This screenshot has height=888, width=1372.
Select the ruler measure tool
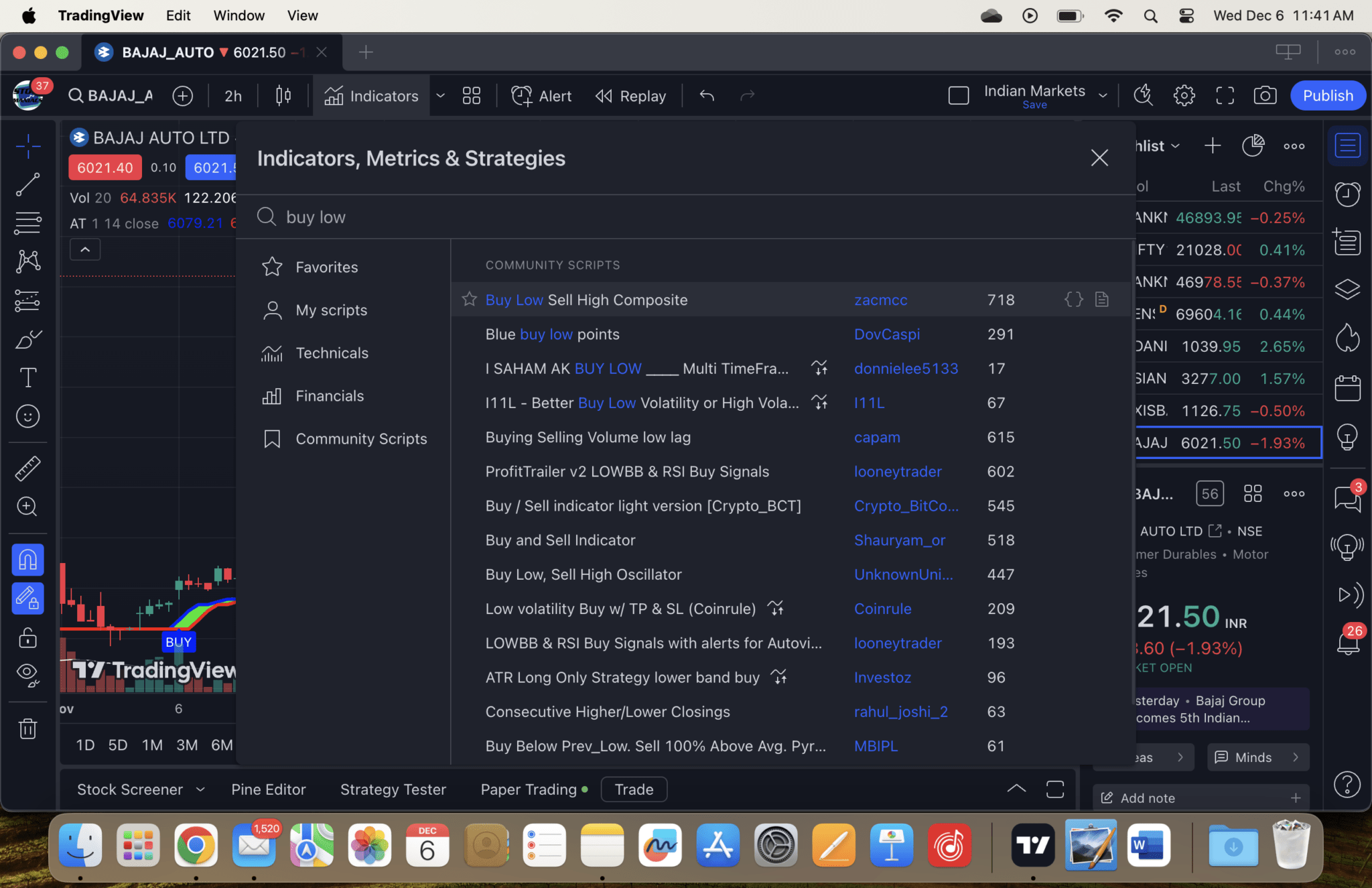tap(27, 468)
